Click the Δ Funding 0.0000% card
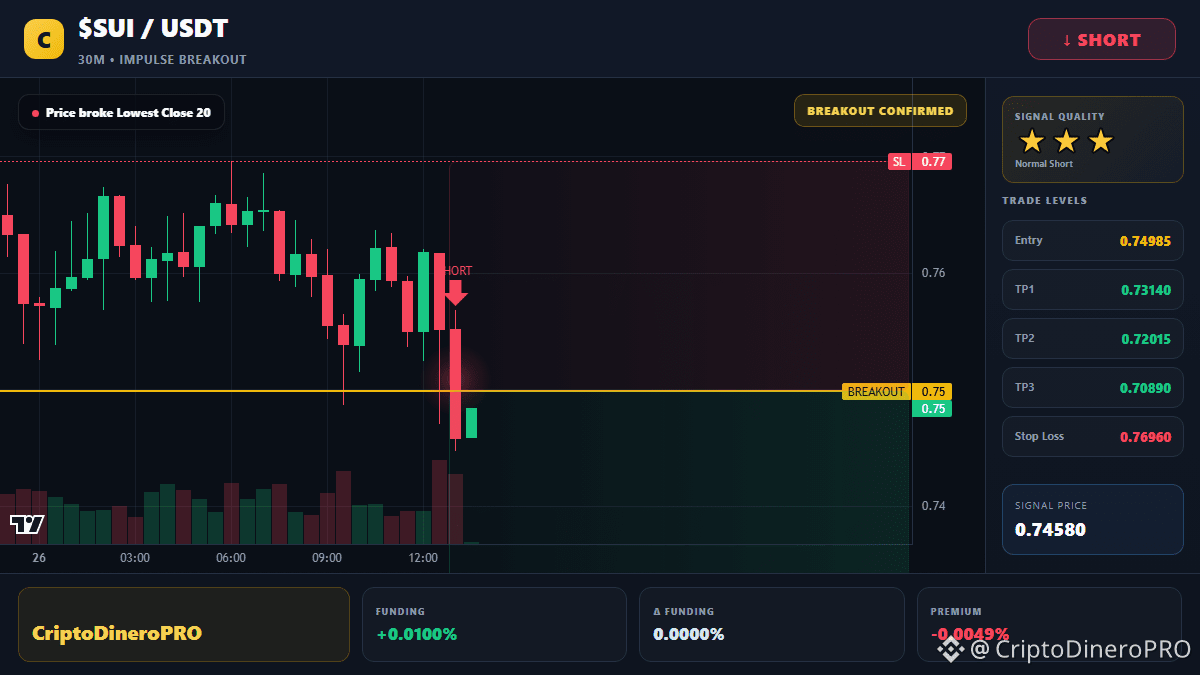The width and height of the screenshot is (1200, 675). pyautogui.click(x=772, y=624)
